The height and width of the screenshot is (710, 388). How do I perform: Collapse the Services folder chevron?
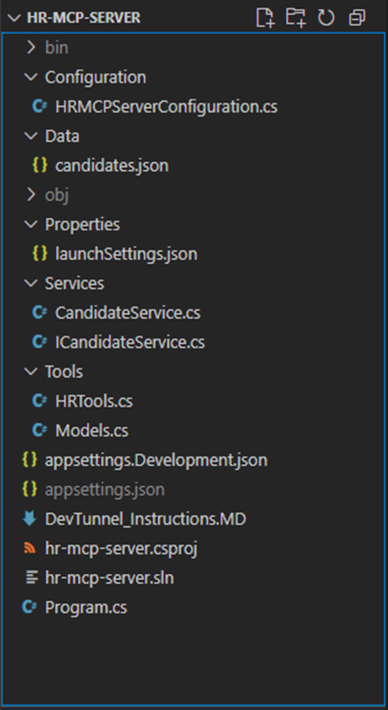pyautogui.click(x=31, y=283)
